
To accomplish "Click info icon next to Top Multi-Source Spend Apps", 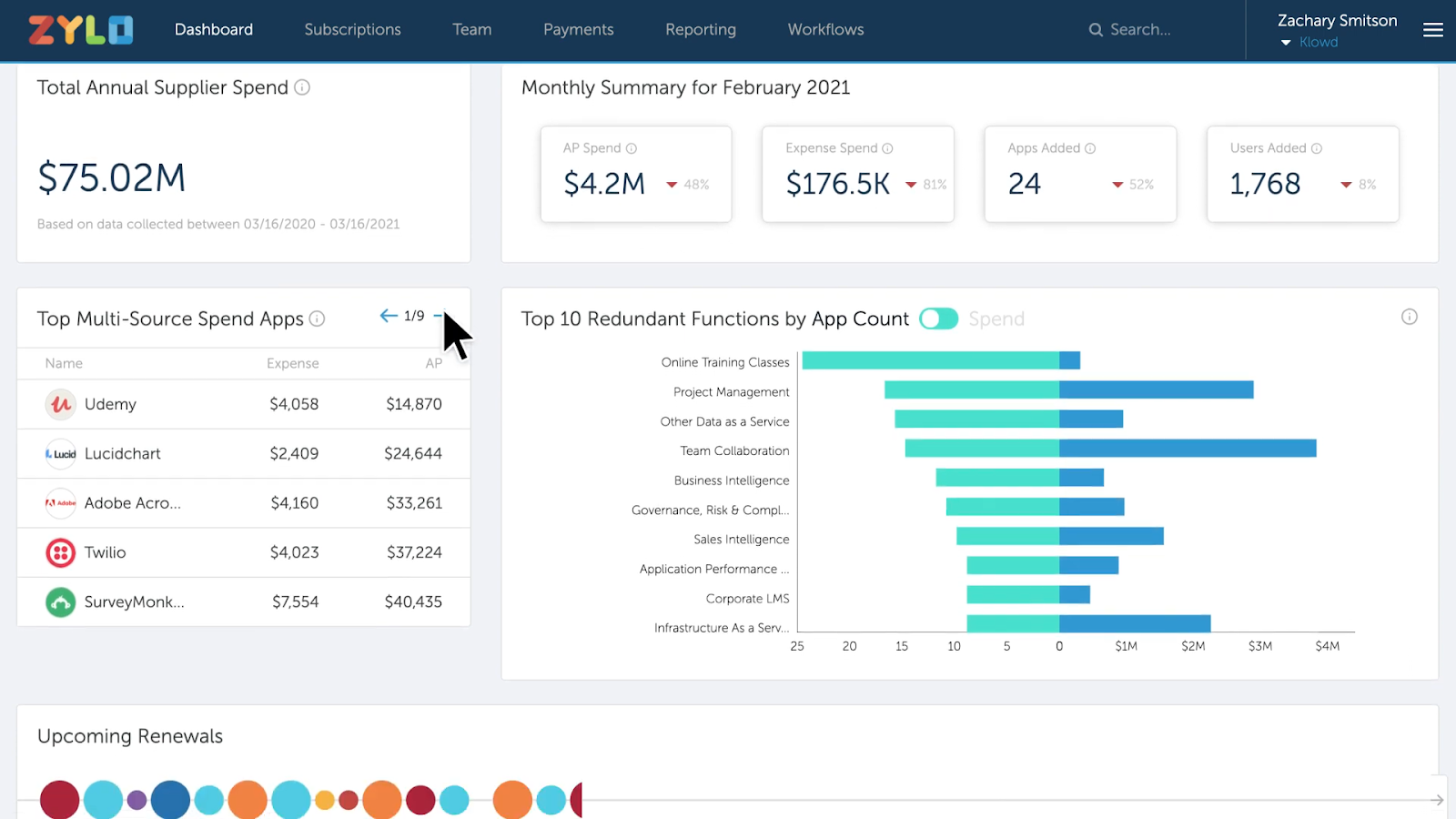I will coord(317,318).
